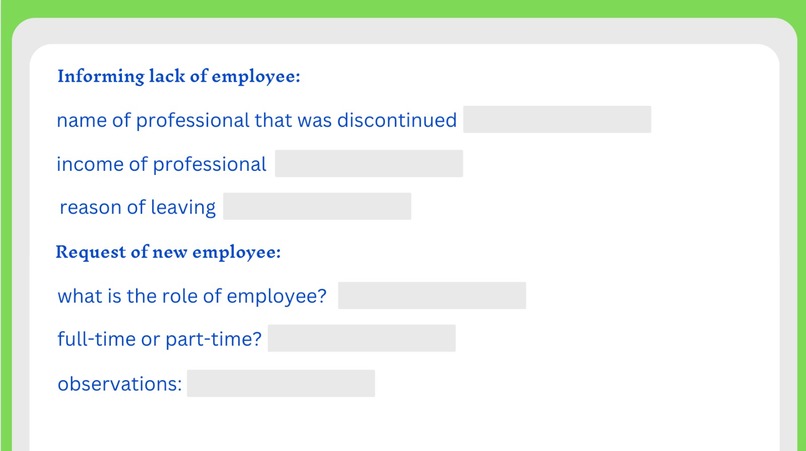Click the 'income of professional' label text
806x451 pixels.
161,165
